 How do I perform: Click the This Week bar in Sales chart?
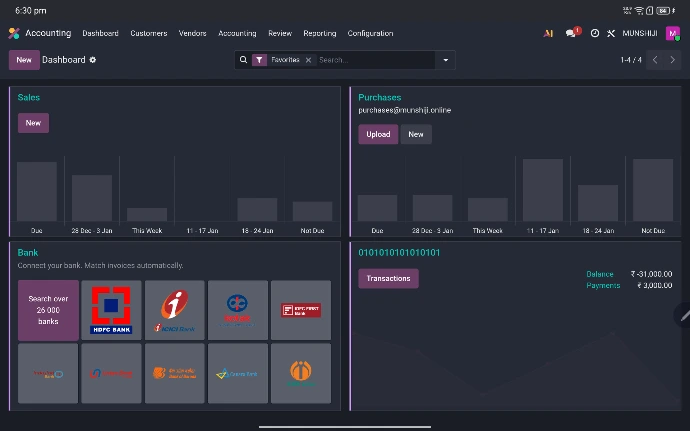[x=147, y=214]
